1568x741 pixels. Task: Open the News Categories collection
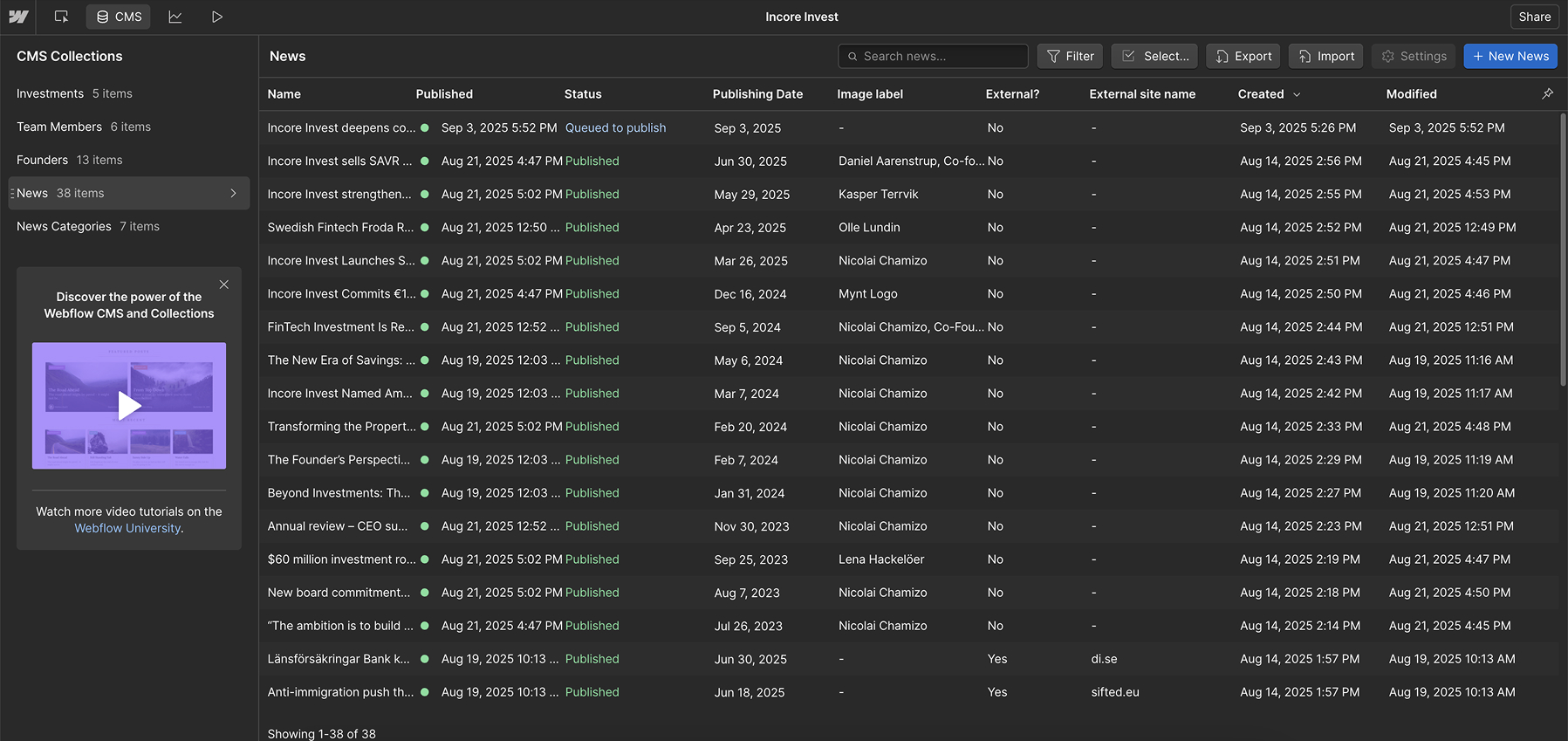pos(129,226)
